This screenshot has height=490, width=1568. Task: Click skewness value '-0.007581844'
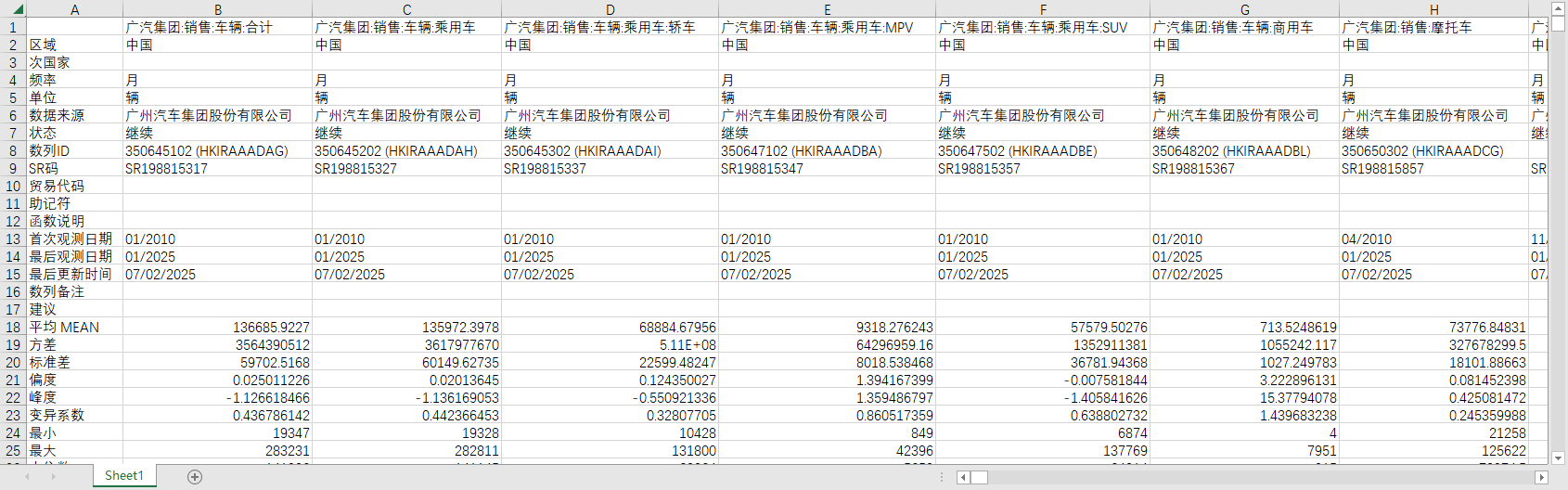click(x=1043, y=380)
